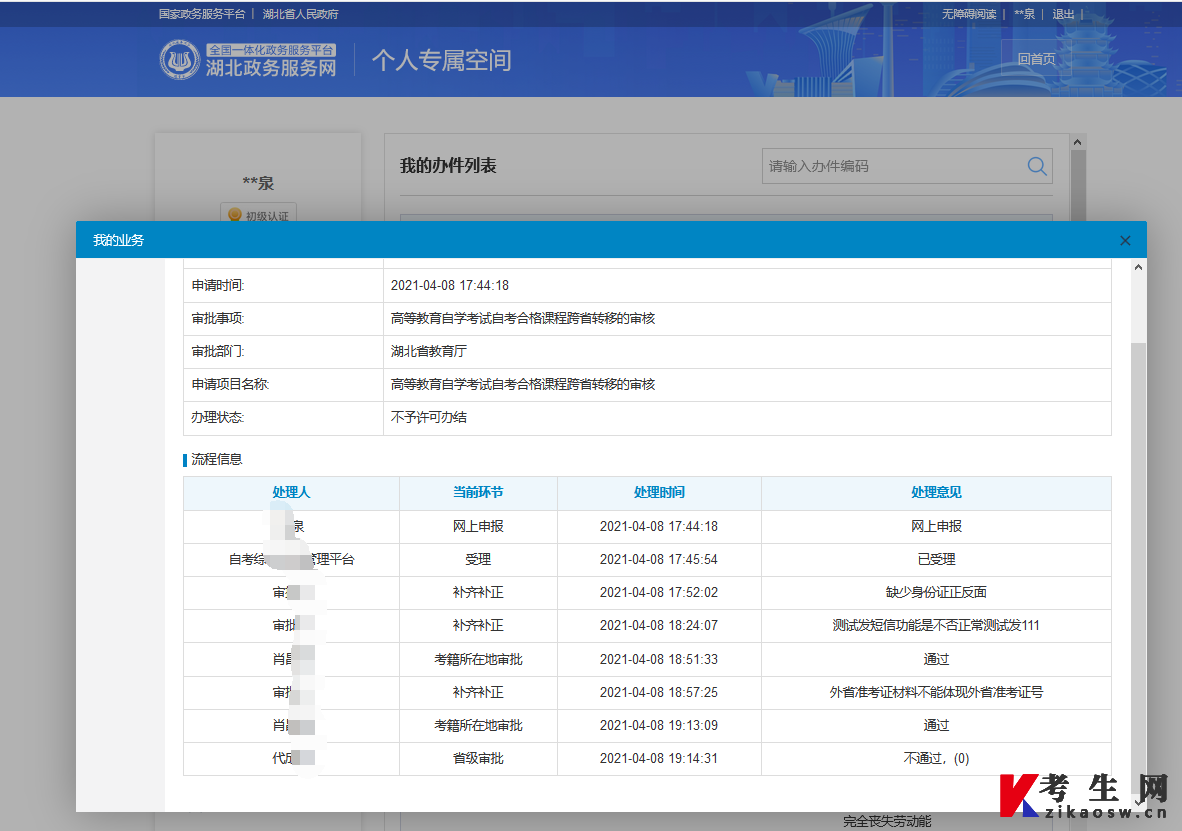The image size is (1182, 831).
Task: Click time cell 2021-04-08 17:52:02
Action: (x=659, y=593)
